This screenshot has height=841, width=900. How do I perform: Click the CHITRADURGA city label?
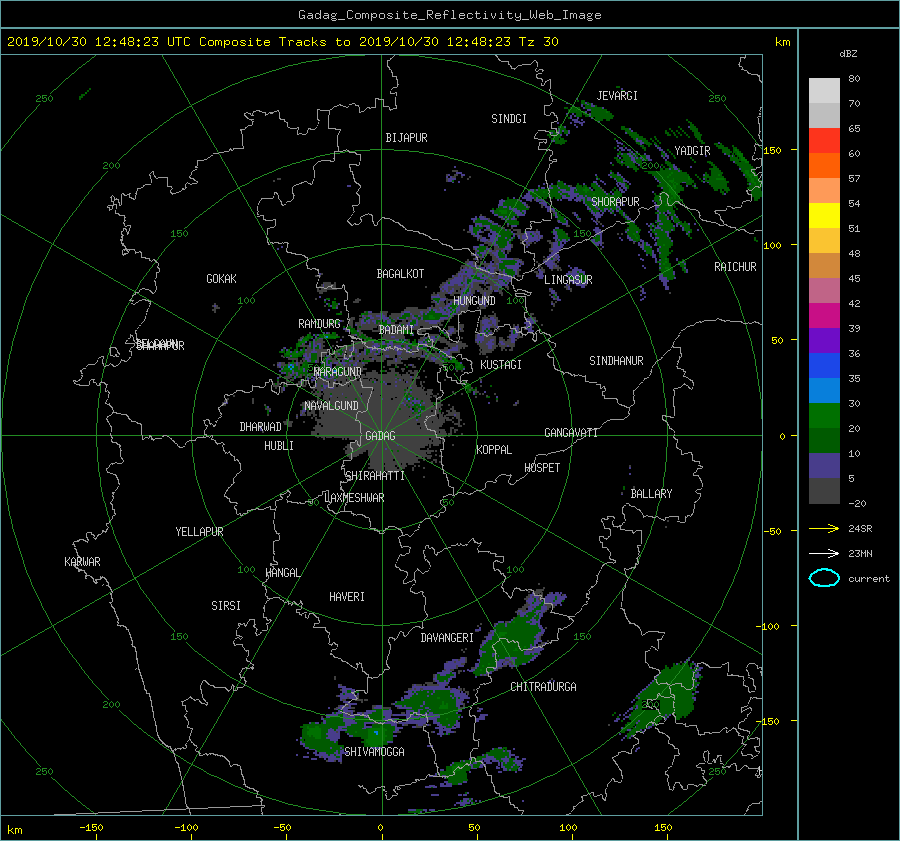coord(543,687)
